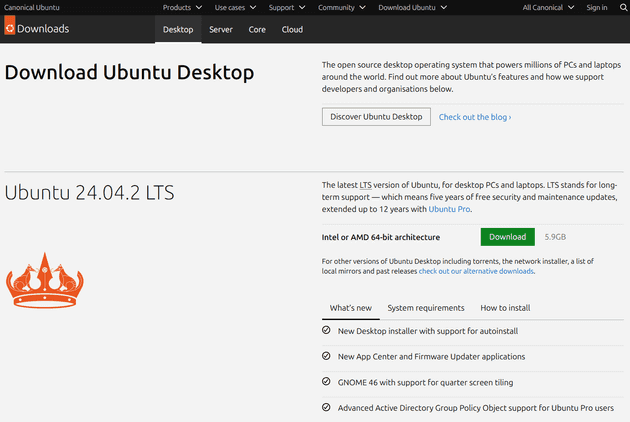Image resolution: width=630 pixels, height=422 pixels.
Task: Click the Downloads title link
Action: [43, 29]
